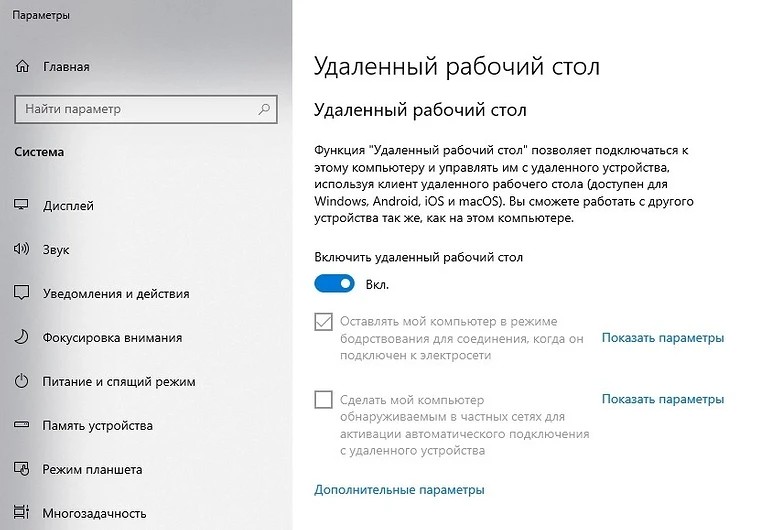
Task: Click the Вкл. label next to switch
Action: pyautogui.click(x=377, y=285)
